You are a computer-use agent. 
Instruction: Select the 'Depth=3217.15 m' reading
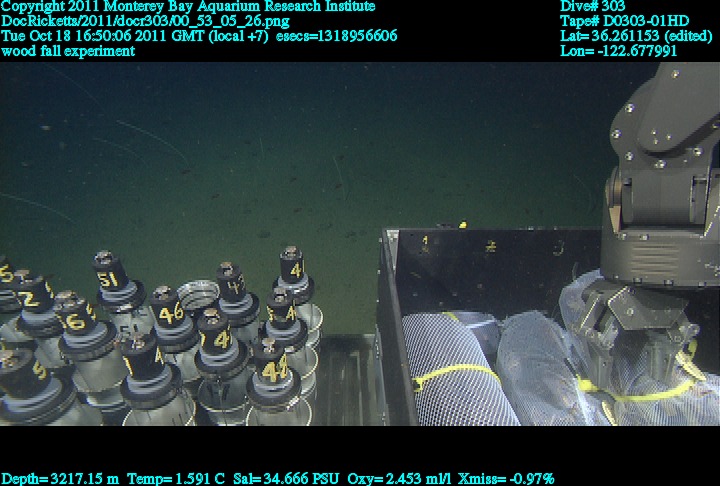pos(60,479)
